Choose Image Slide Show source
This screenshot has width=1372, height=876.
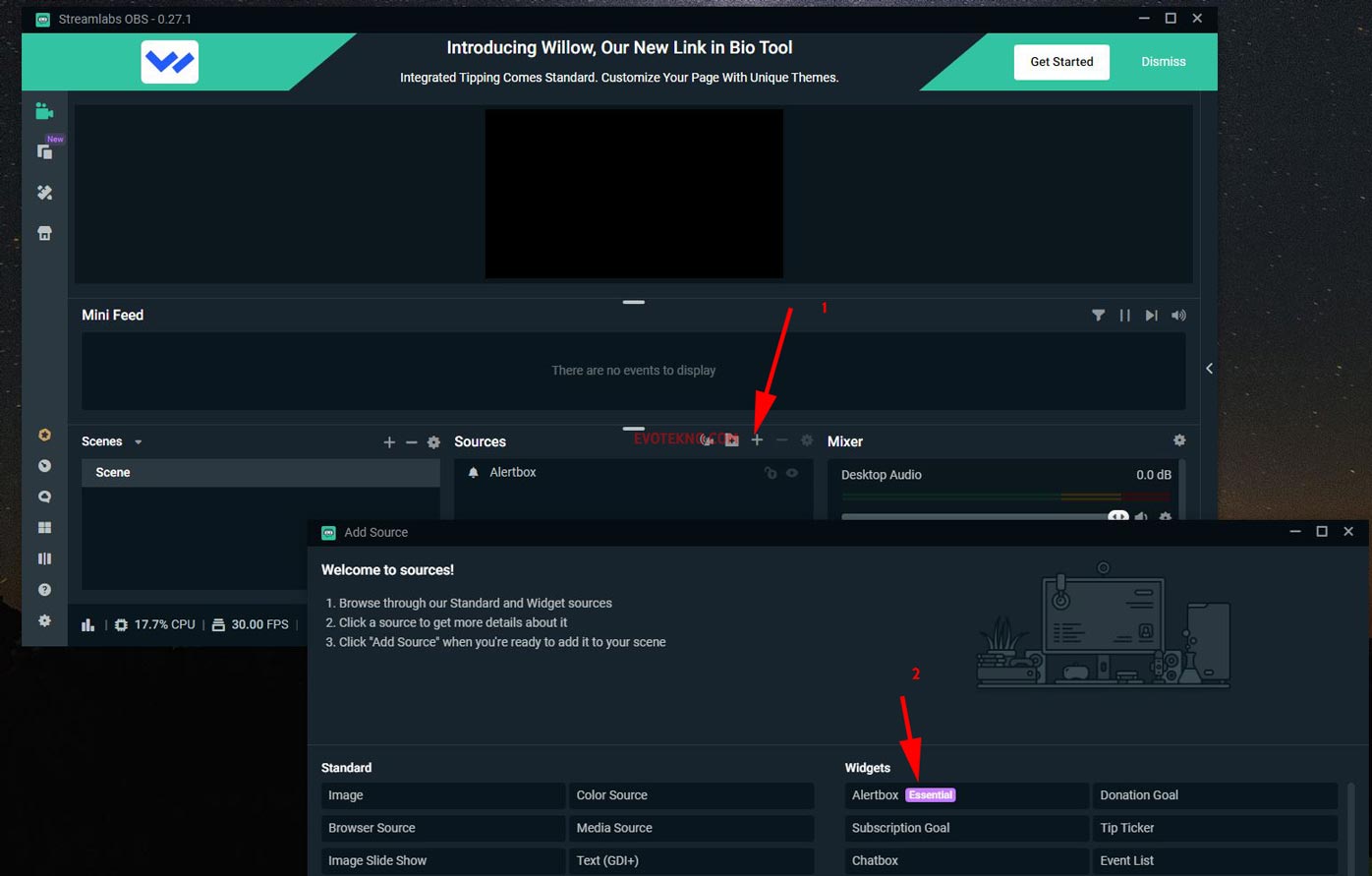click(x=442, y=860)
